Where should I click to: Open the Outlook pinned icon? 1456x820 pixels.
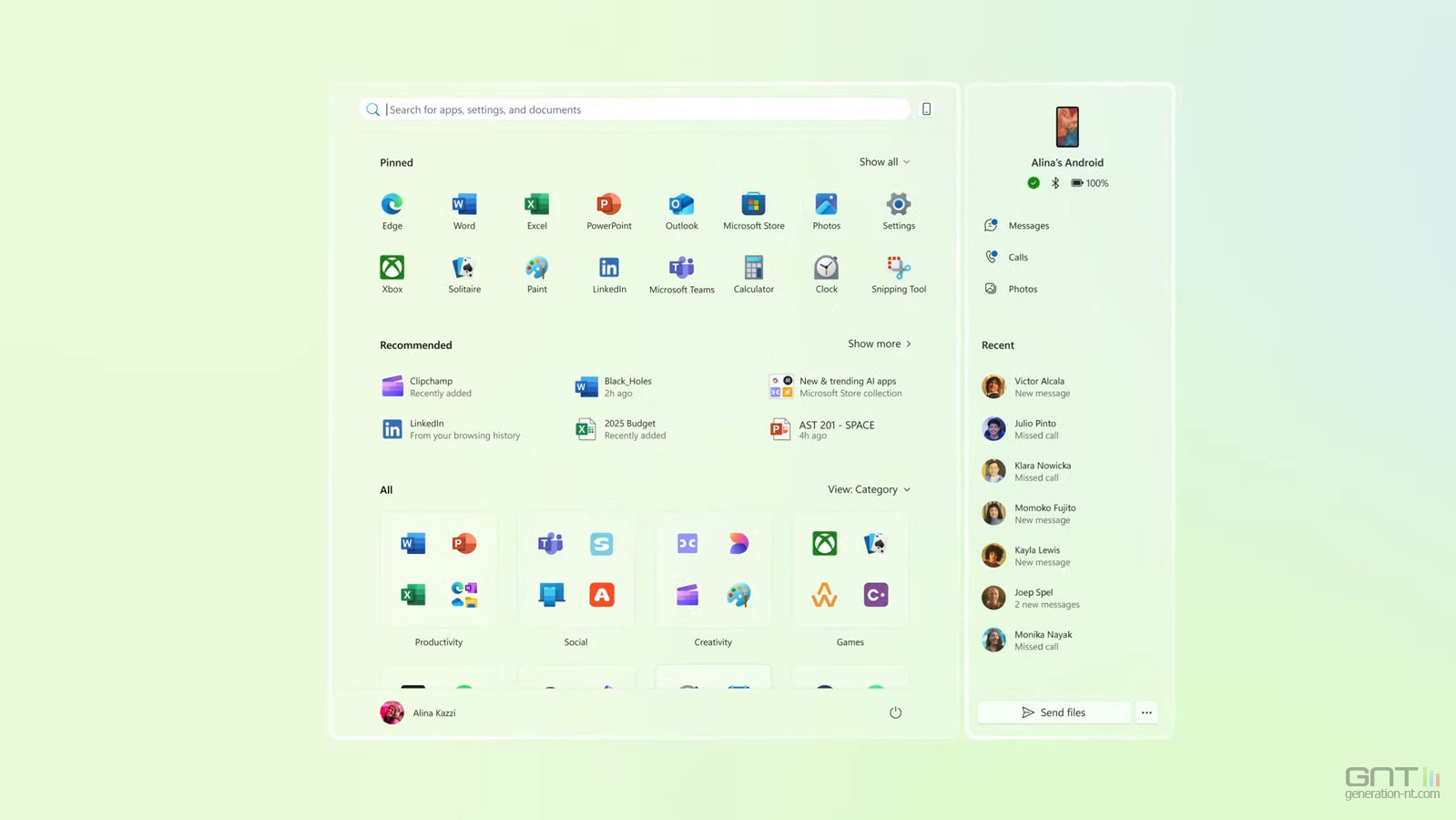point(681,210)
